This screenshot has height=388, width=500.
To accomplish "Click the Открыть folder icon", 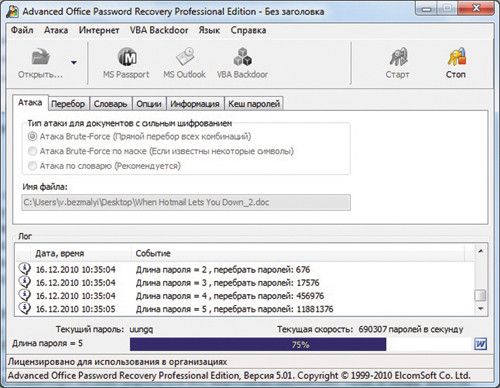I will (41, 57).
